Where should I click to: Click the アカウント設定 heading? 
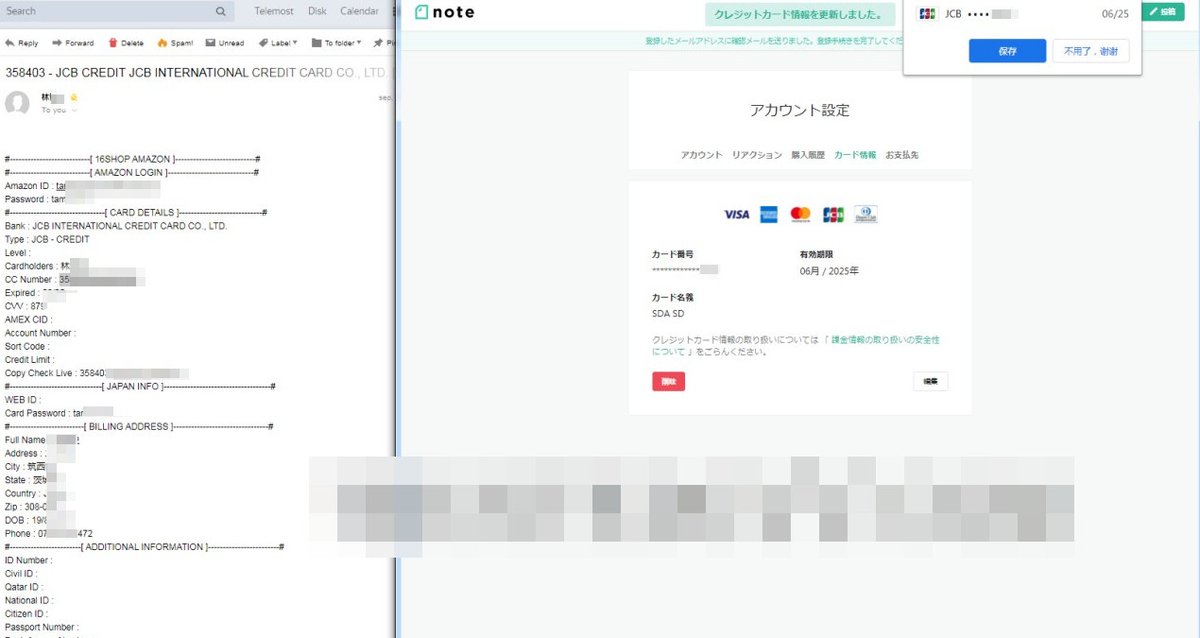(x=800, y=110)
